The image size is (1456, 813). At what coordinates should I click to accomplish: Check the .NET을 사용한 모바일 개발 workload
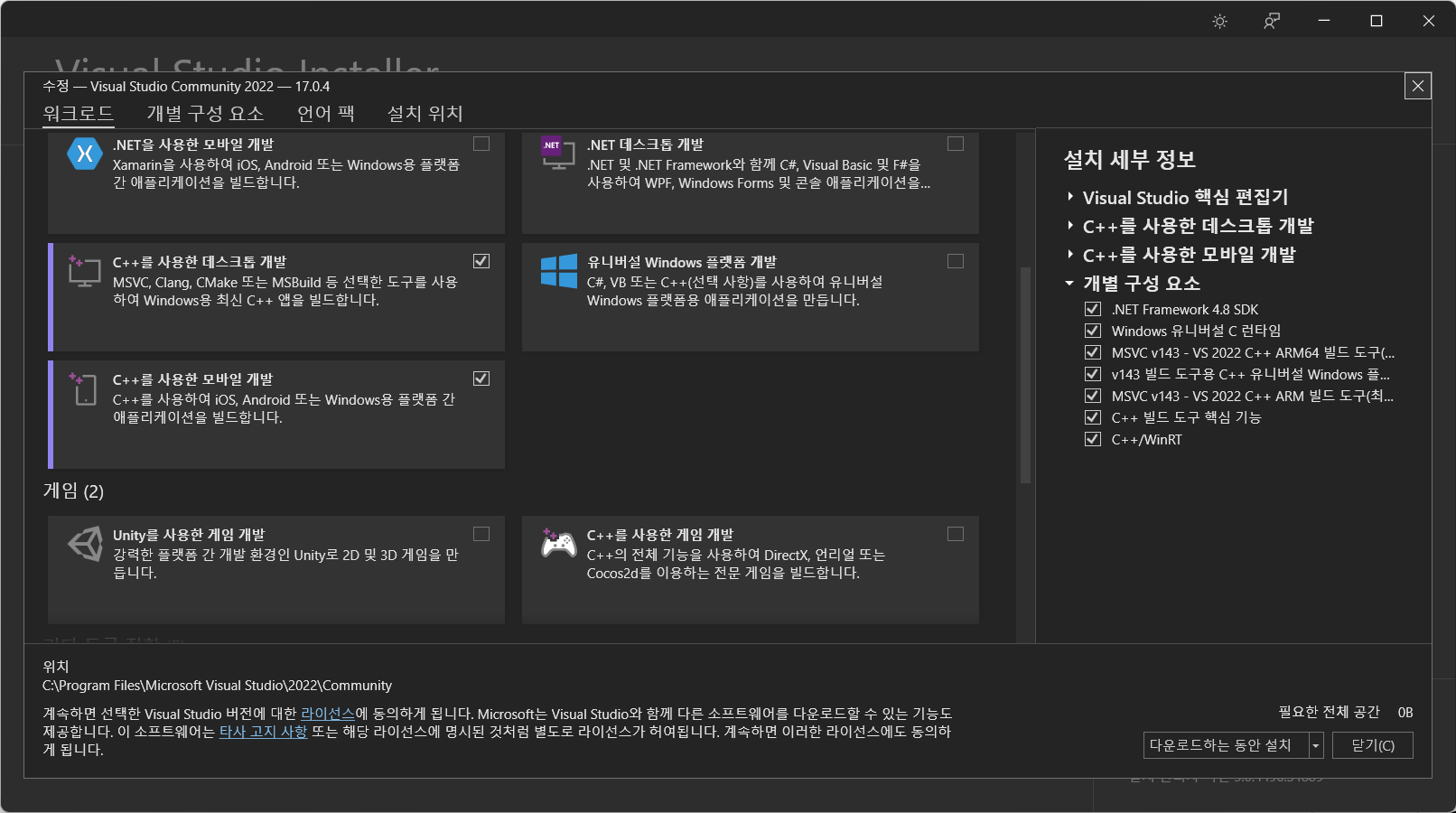tap(481, 144)
